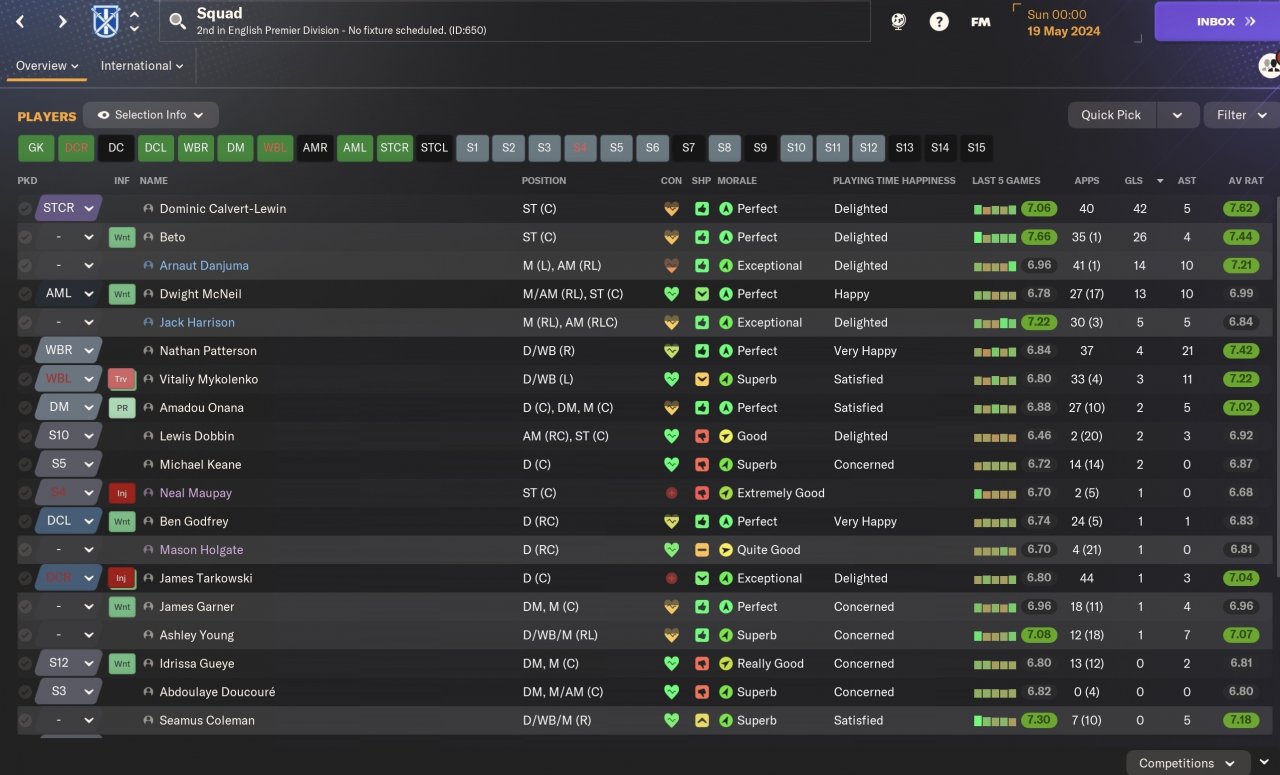Open the FM menu icon
The image size is (1280, 775).
[x=981, y=21]
